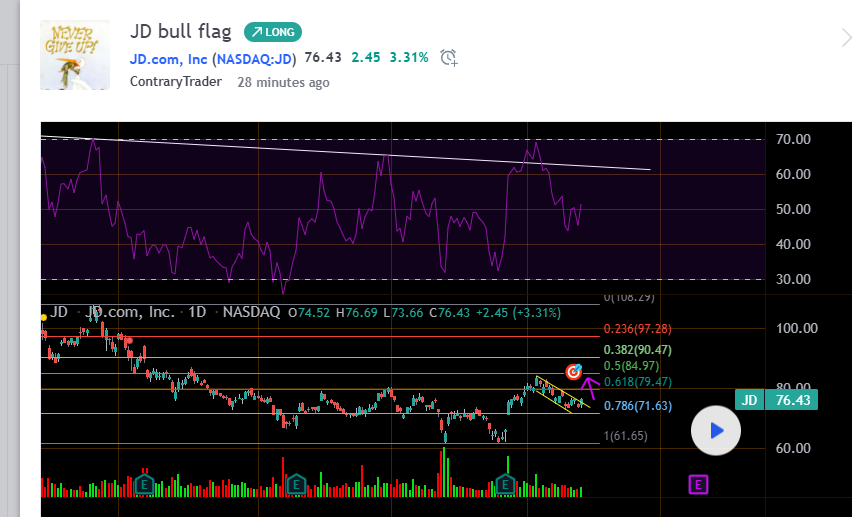The width and height of the screenshot is (852, 517).
Task: Click the Never Give Up avatar thumbnail
Action: click(75, 55)
